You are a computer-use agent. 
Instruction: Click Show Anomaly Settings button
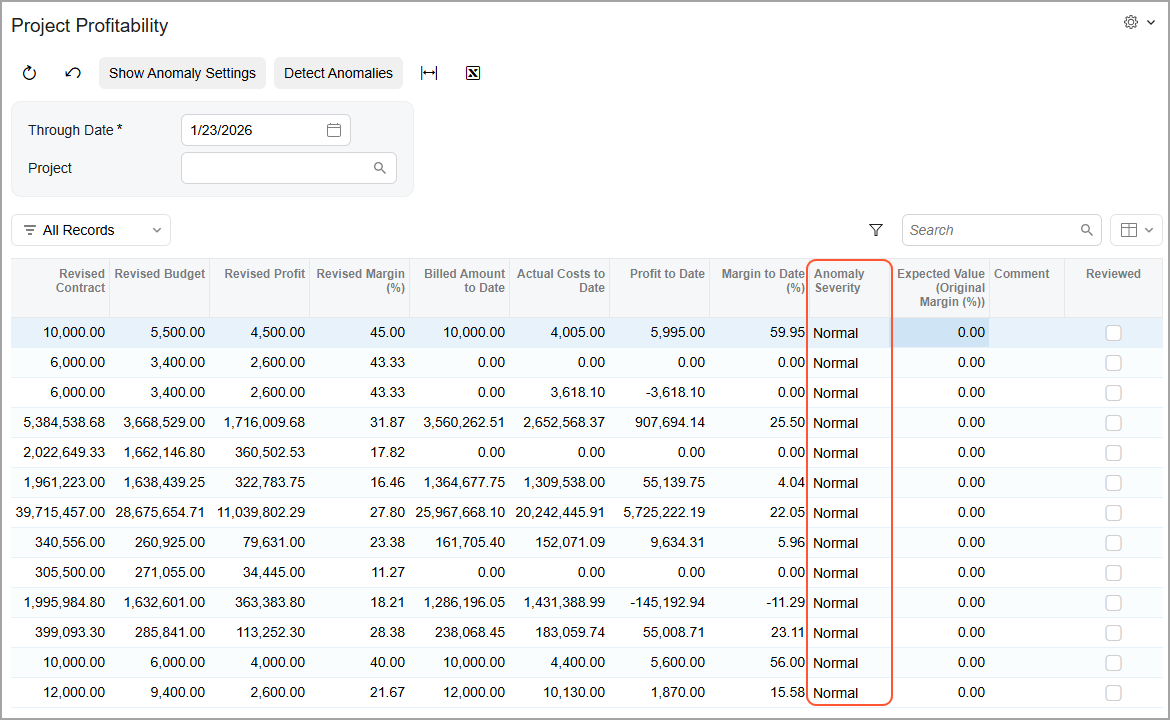[182, 73]
